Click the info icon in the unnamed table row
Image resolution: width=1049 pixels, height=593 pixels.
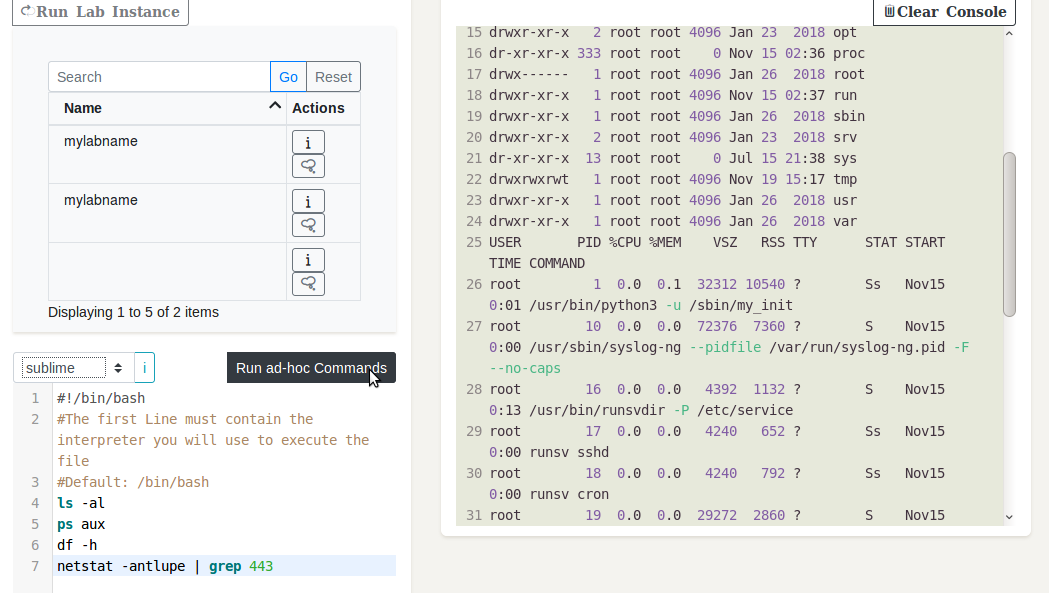[308, 260]
